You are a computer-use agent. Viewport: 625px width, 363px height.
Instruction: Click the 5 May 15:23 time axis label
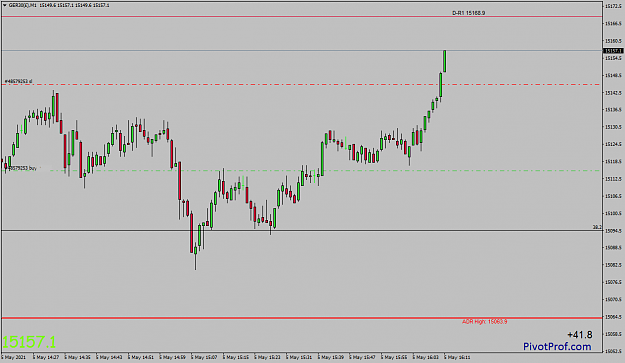tap(268, 357)
